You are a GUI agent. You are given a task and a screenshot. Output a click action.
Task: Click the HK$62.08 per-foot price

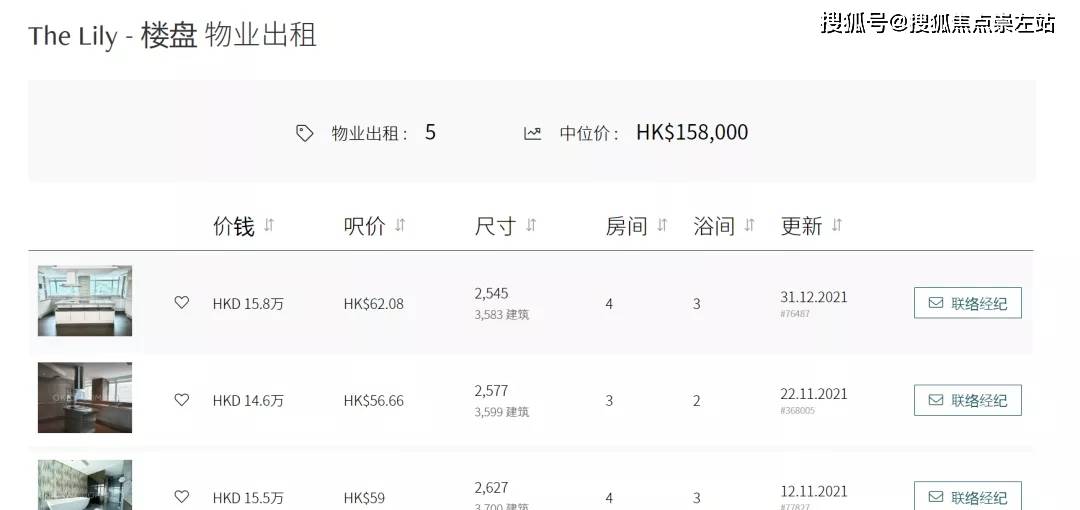[x=374, y=304]
